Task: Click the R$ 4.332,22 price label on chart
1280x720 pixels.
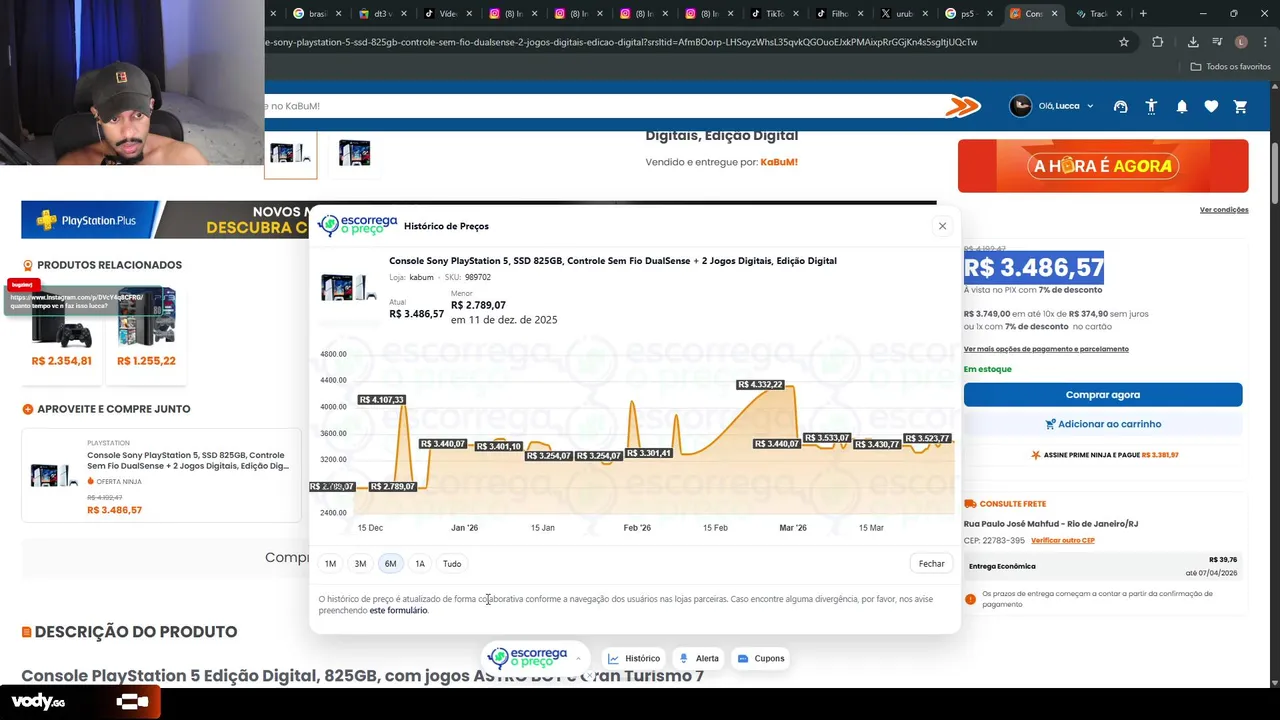Action: pos(760,385)
